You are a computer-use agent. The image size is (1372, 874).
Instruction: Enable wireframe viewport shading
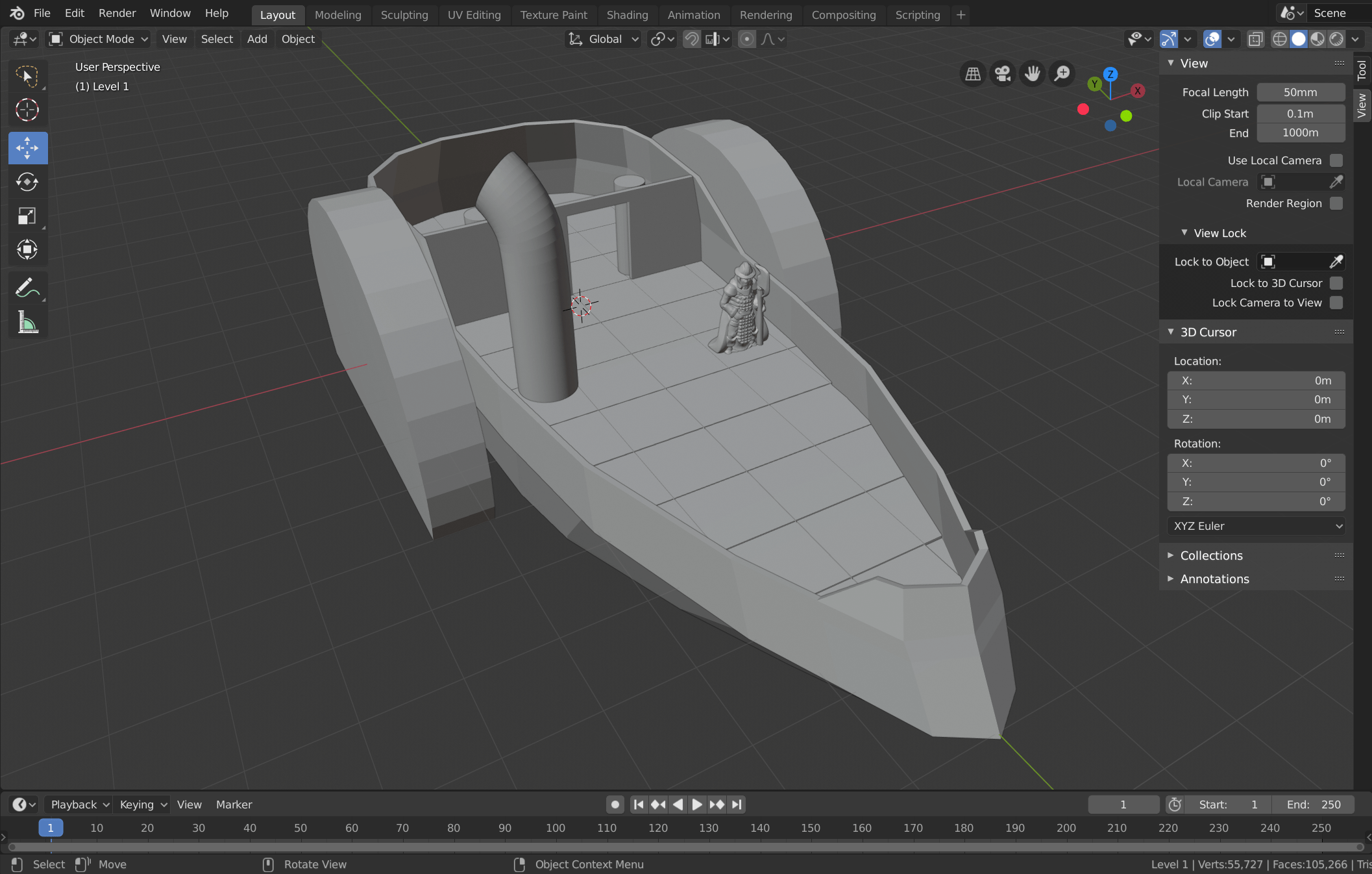coord(1279,39)
